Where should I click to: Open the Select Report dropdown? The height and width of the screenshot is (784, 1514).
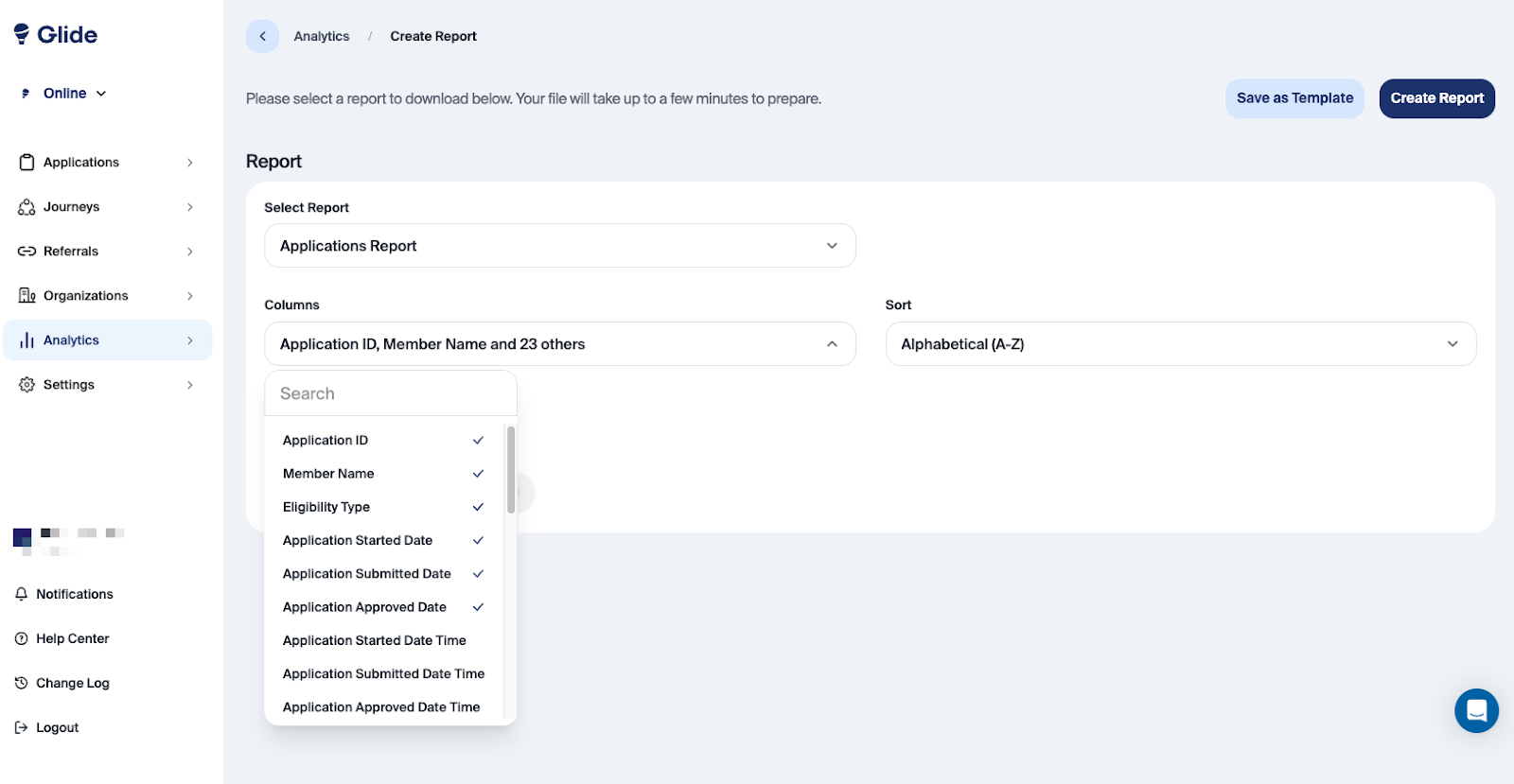pos(559,246)
